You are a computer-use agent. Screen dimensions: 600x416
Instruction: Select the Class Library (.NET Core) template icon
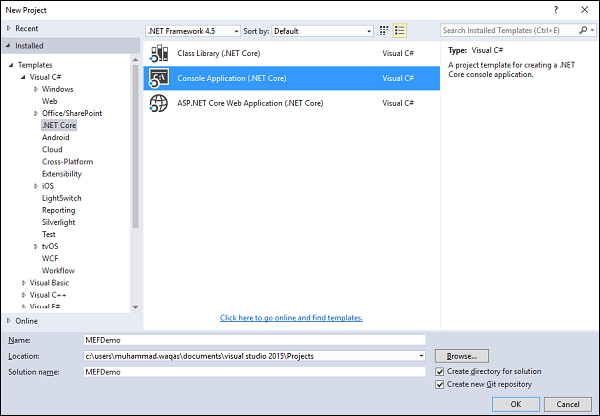click(x=159, y=51)
